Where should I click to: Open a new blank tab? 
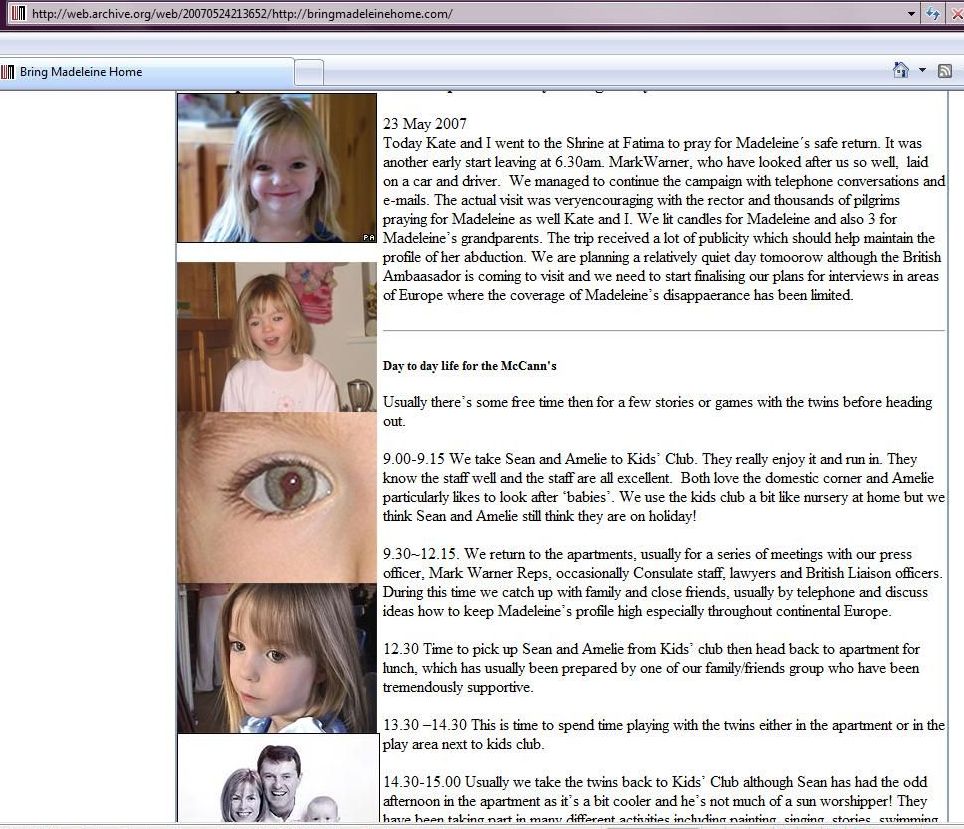(x=310, y=72)
